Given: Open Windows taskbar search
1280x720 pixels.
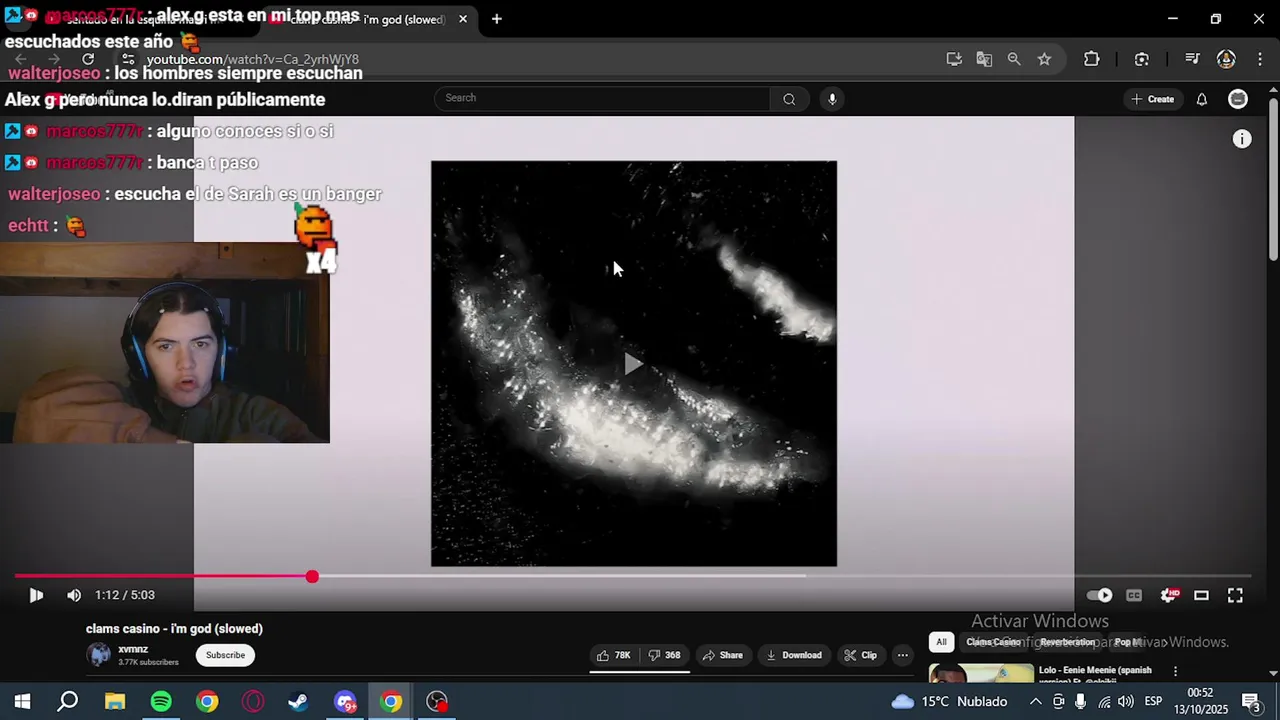Looking at the screenshot, I should [x=68, y=702].
